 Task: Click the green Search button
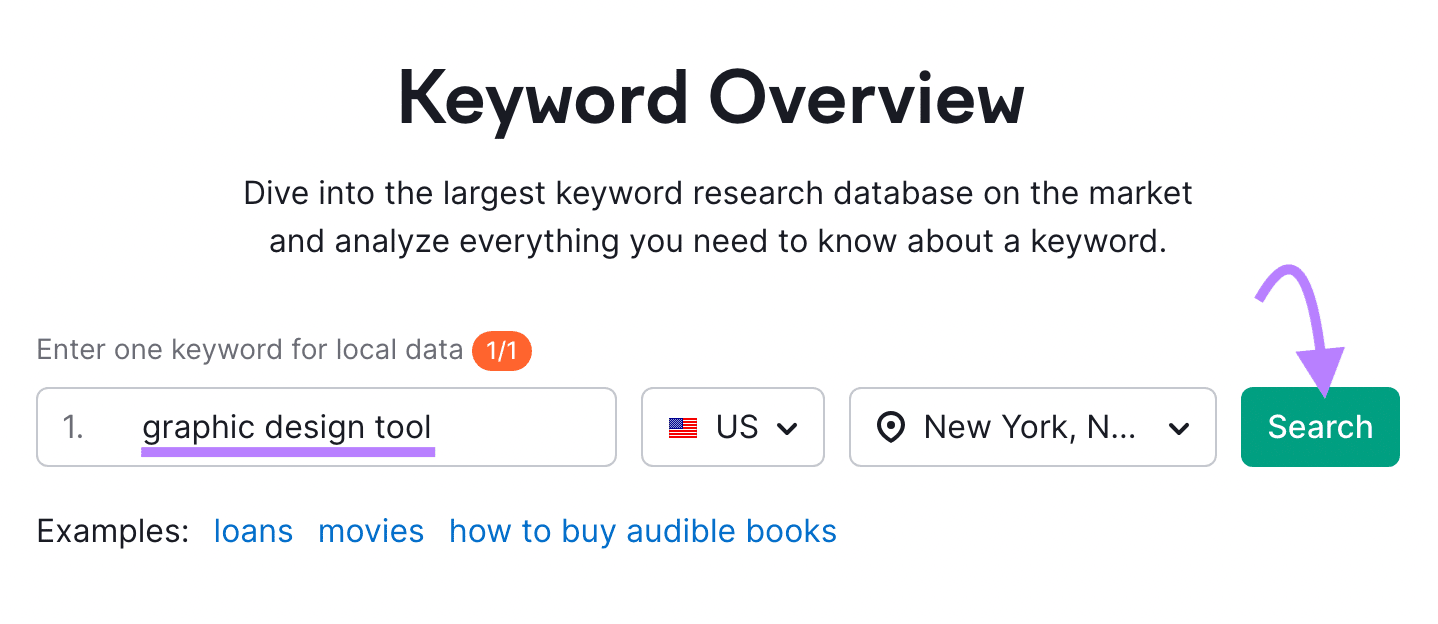pos(1319,427)
